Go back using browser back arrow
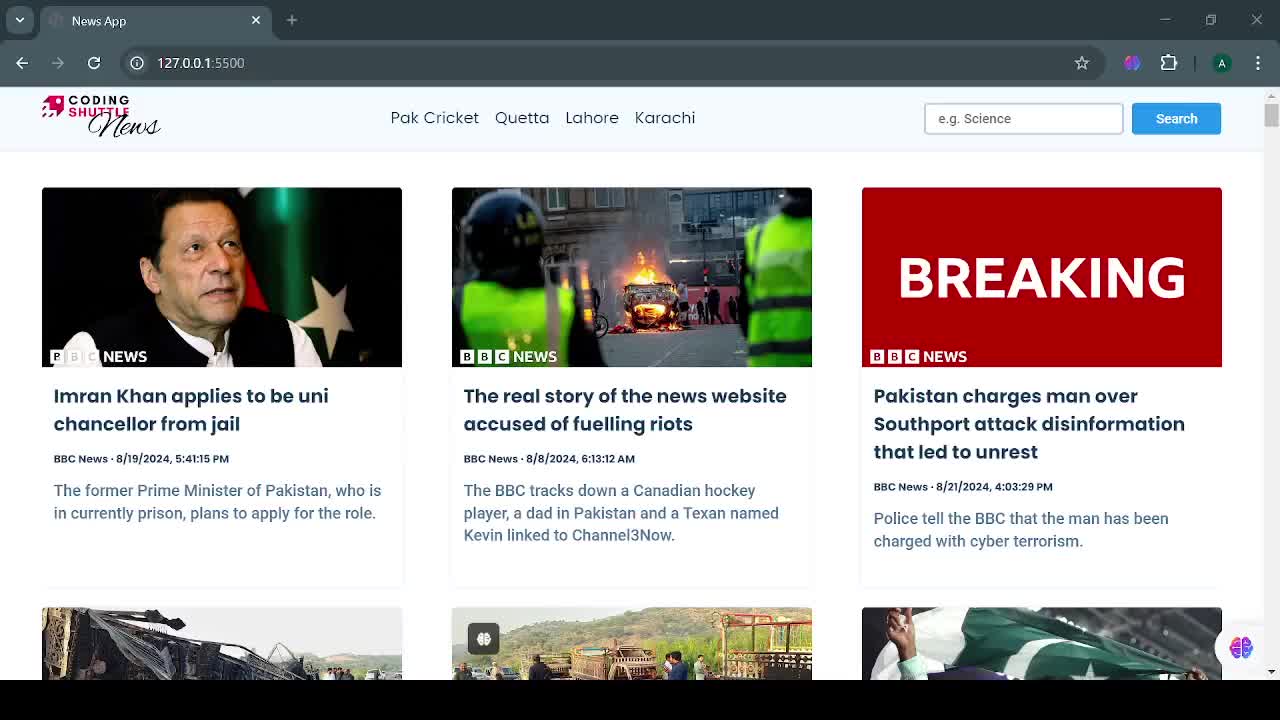Screen dimensions: 1280x720 [x=22, y=63]
